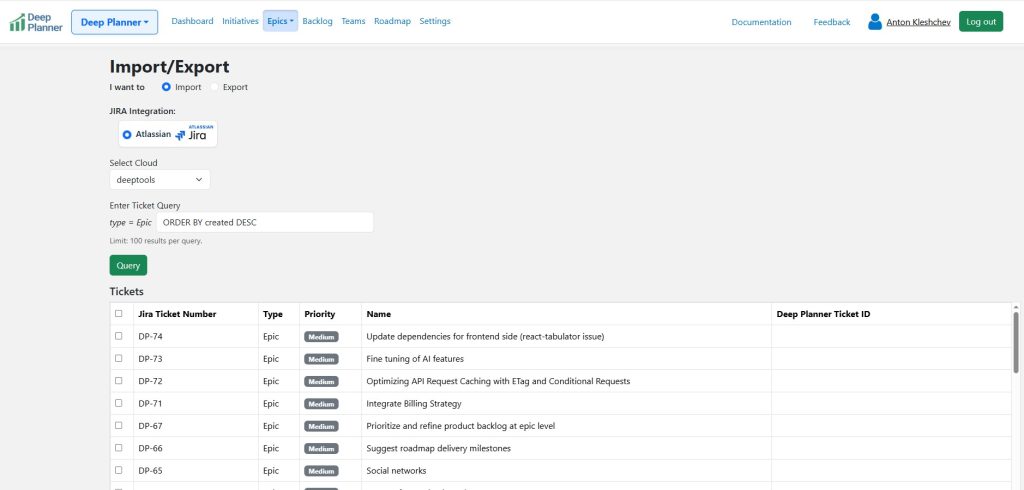The height and width of the screenshot is (490, 1024).
Task: Expand the Epics dropdown menu
Action: (280, 21)
